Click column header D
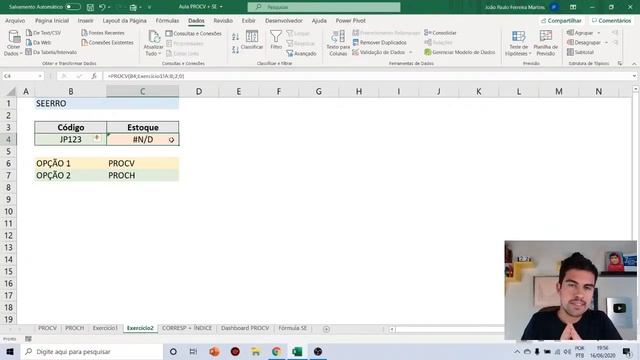The width and height of the screenshot is (640, 360). click(199, 91)
